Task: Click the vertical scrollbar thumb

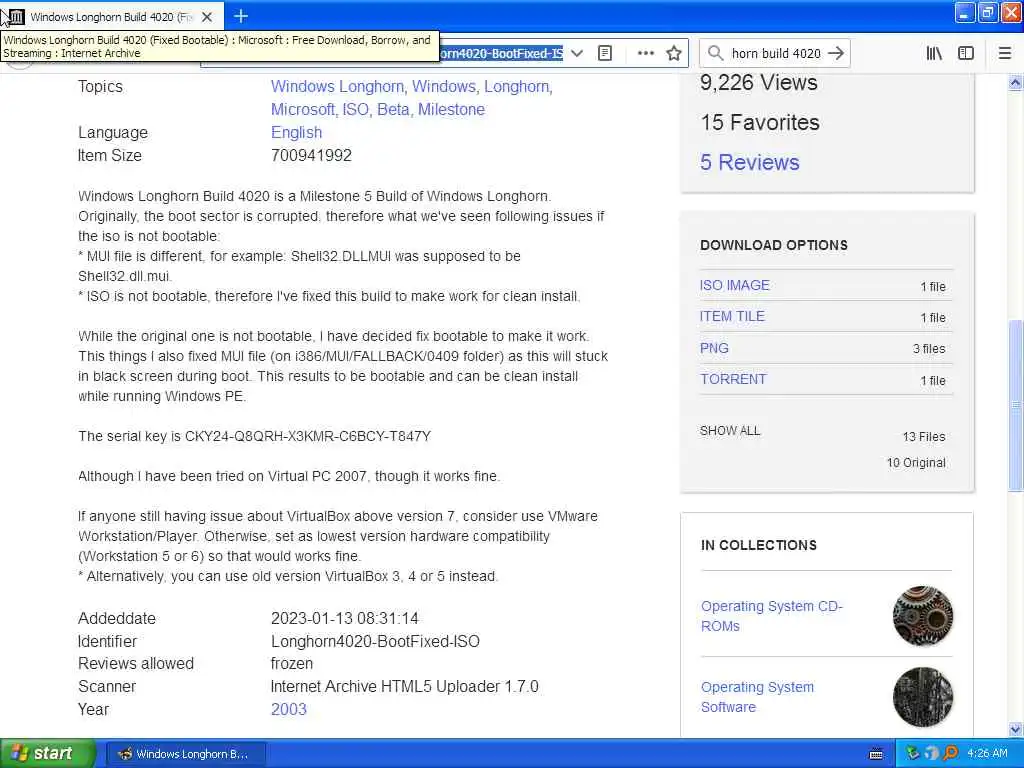Action: [x=1016, y=405]
